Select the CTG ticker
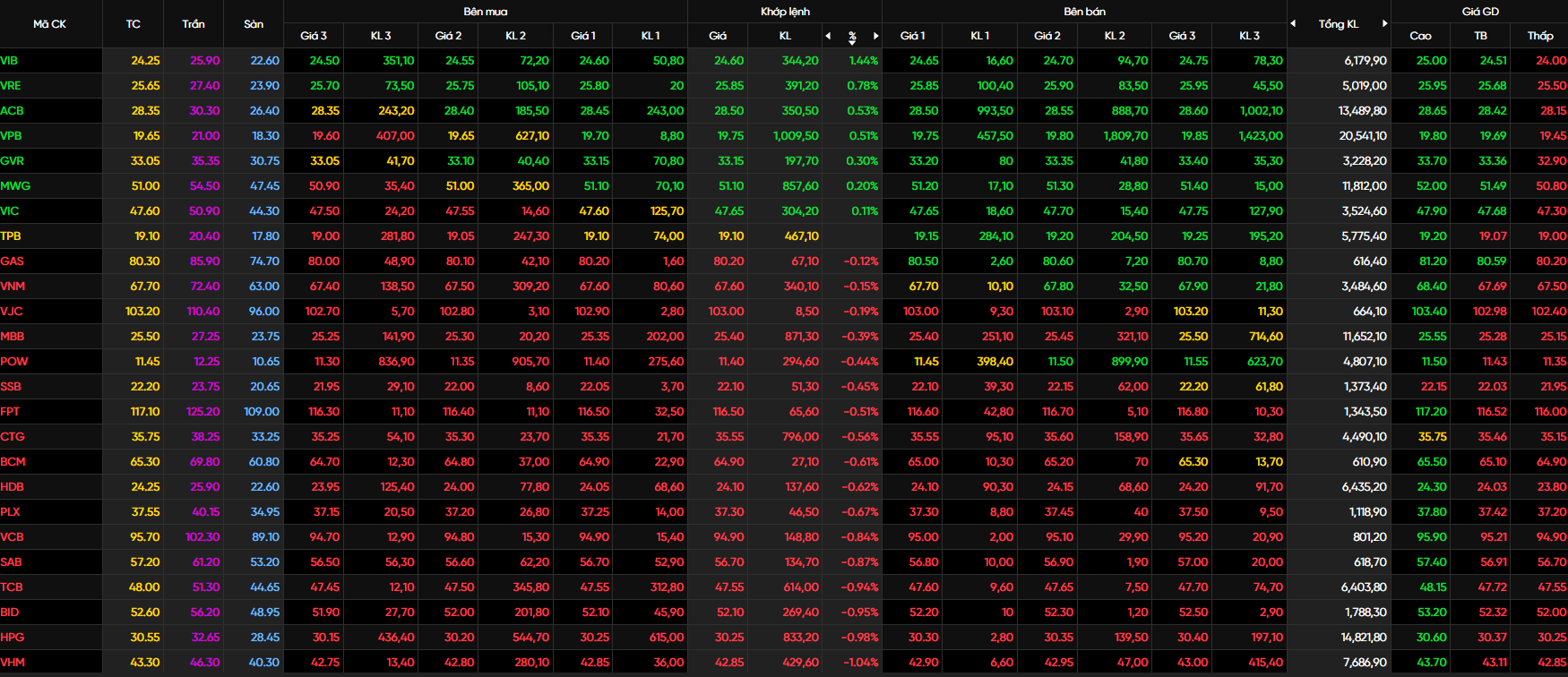Image resolution: width=1568 pixels, height=677 pixels. 13,437
